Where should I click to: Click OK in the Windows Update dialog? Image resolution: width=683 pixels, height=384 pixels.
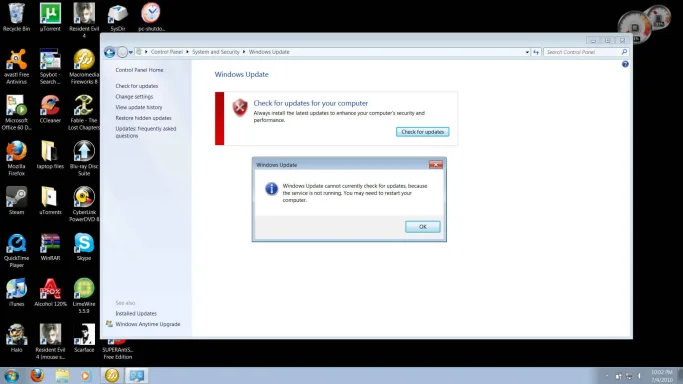(423, 226)
